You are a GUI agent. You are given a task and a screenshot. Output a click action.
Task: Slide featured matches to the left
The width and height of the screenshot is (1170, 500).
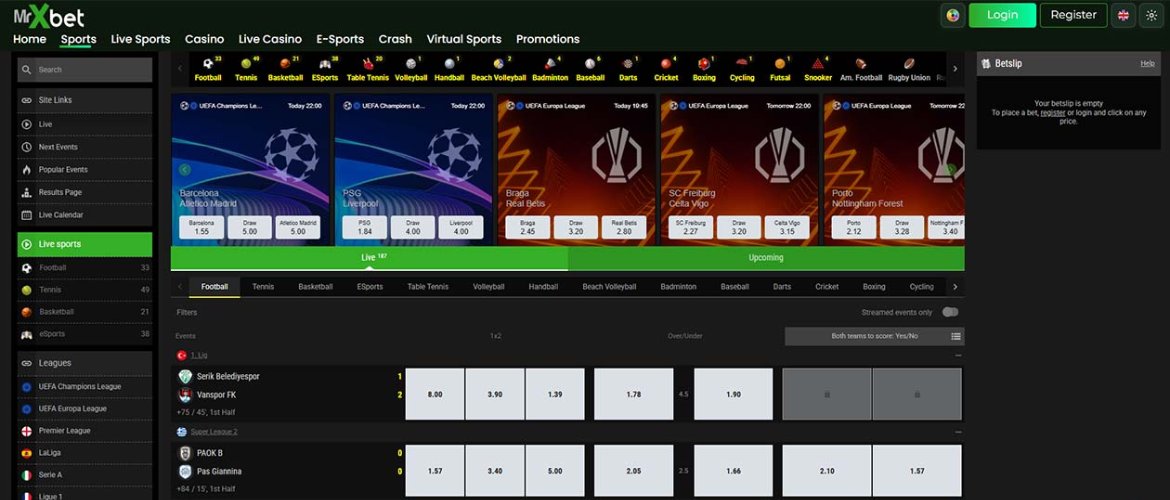tap(184, 169)
